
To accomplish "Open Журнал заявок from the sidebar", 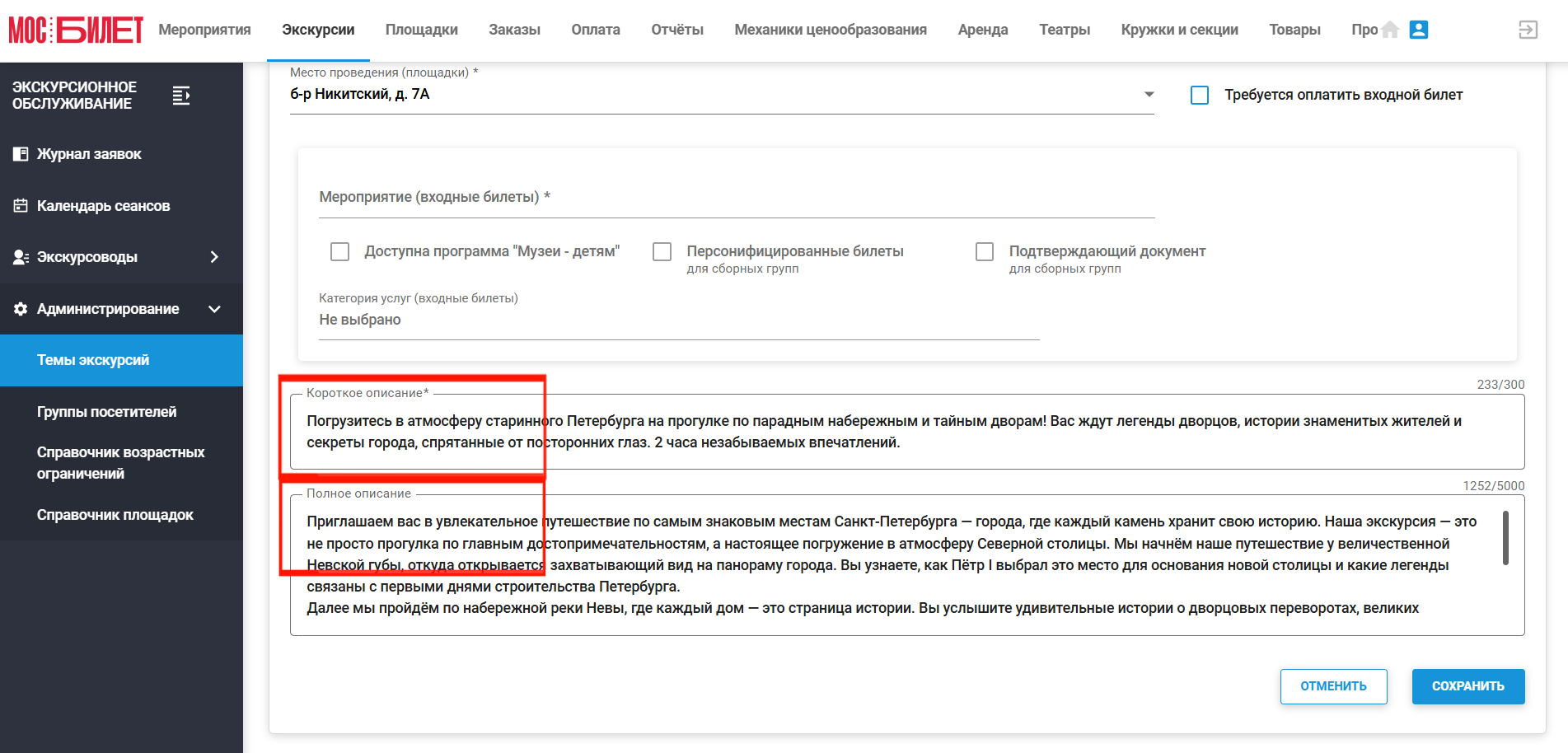I will tap(89, 154).
